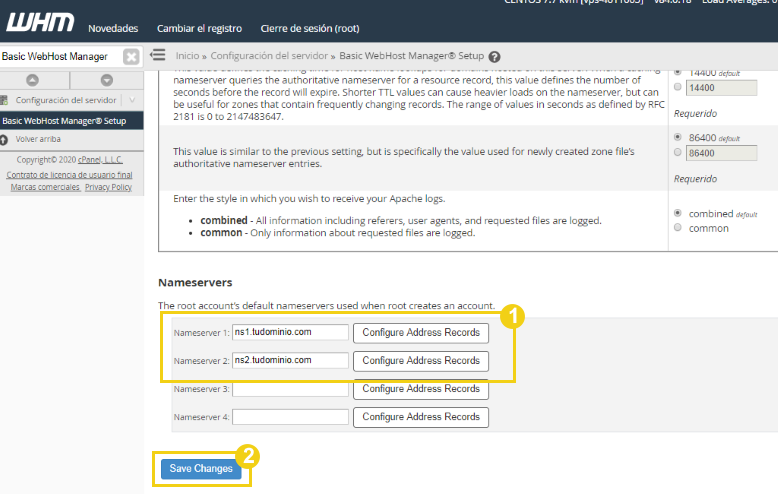This screenshot has height=494, width=778.
Task: Select the common log style radio button
Action: (x=678, y=227)
